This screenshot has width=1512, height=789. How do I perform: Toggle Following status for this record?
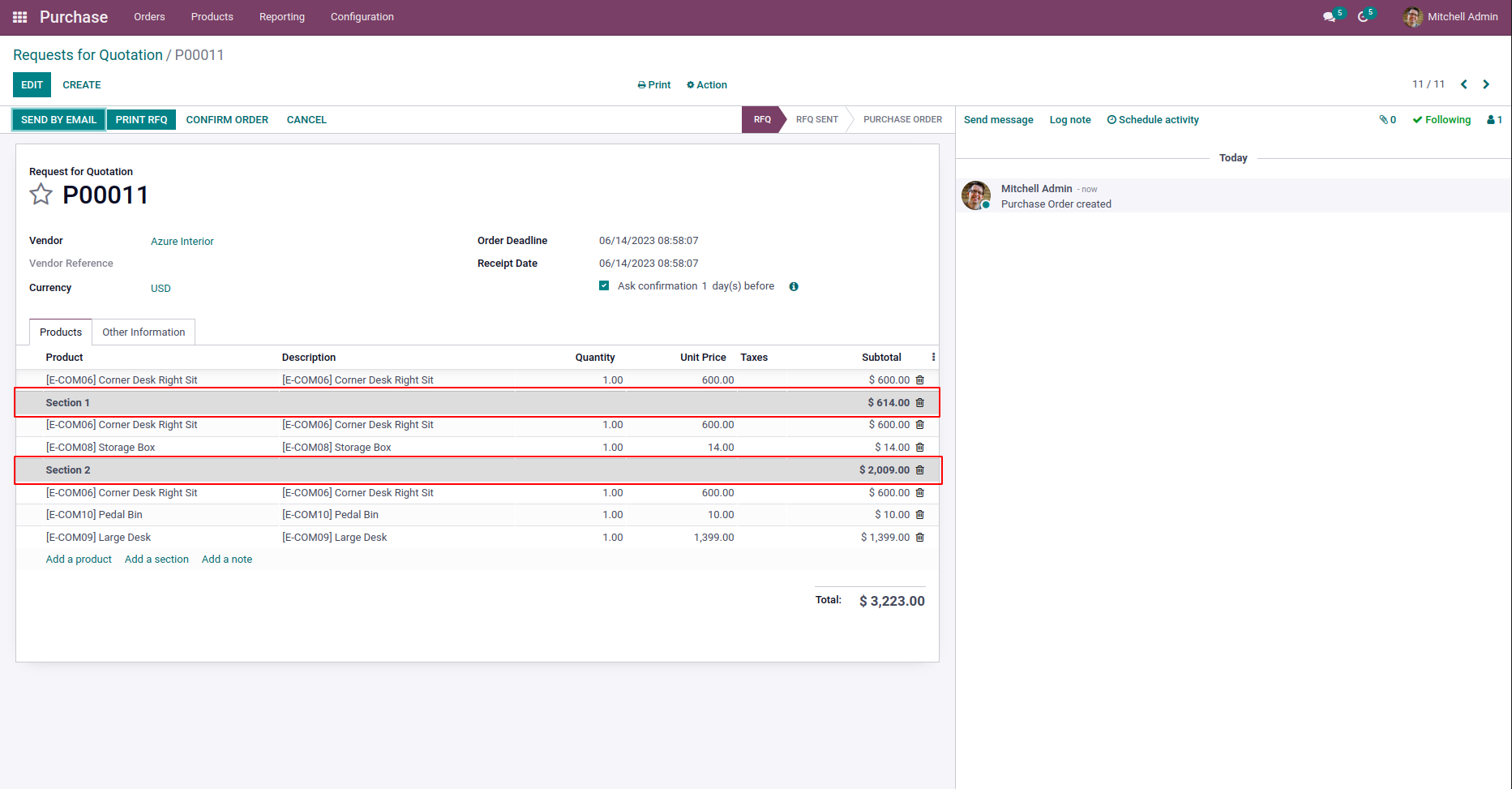1441,120
